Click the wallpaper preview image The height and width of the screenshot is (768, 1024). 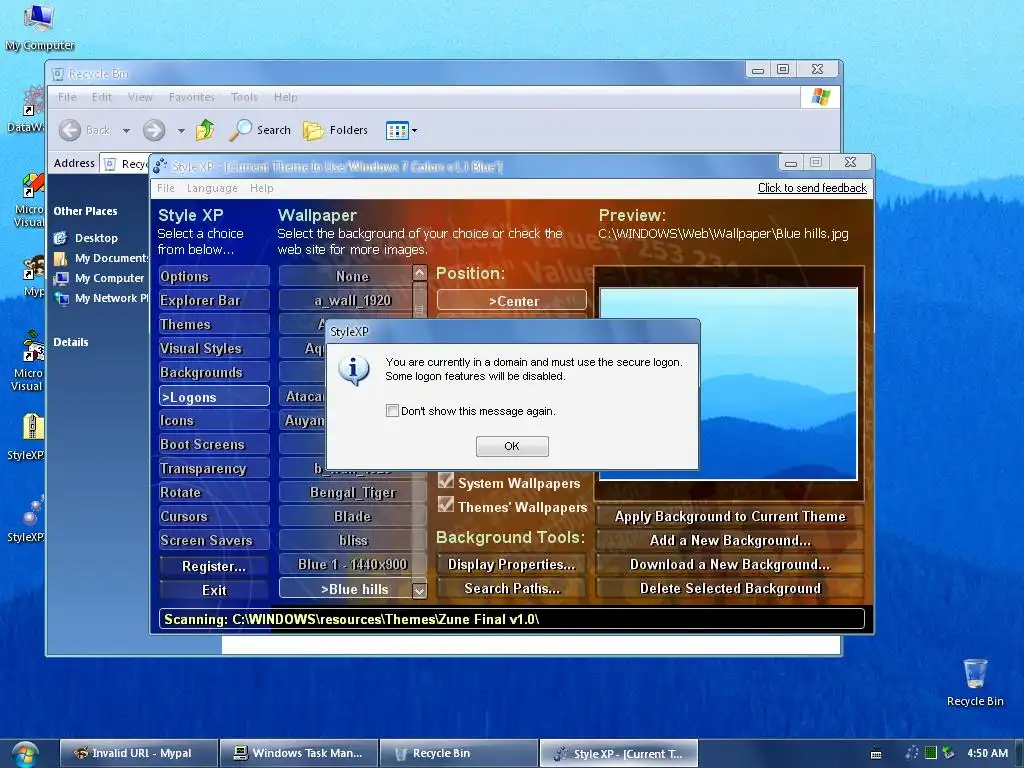(x=728, y=384)
